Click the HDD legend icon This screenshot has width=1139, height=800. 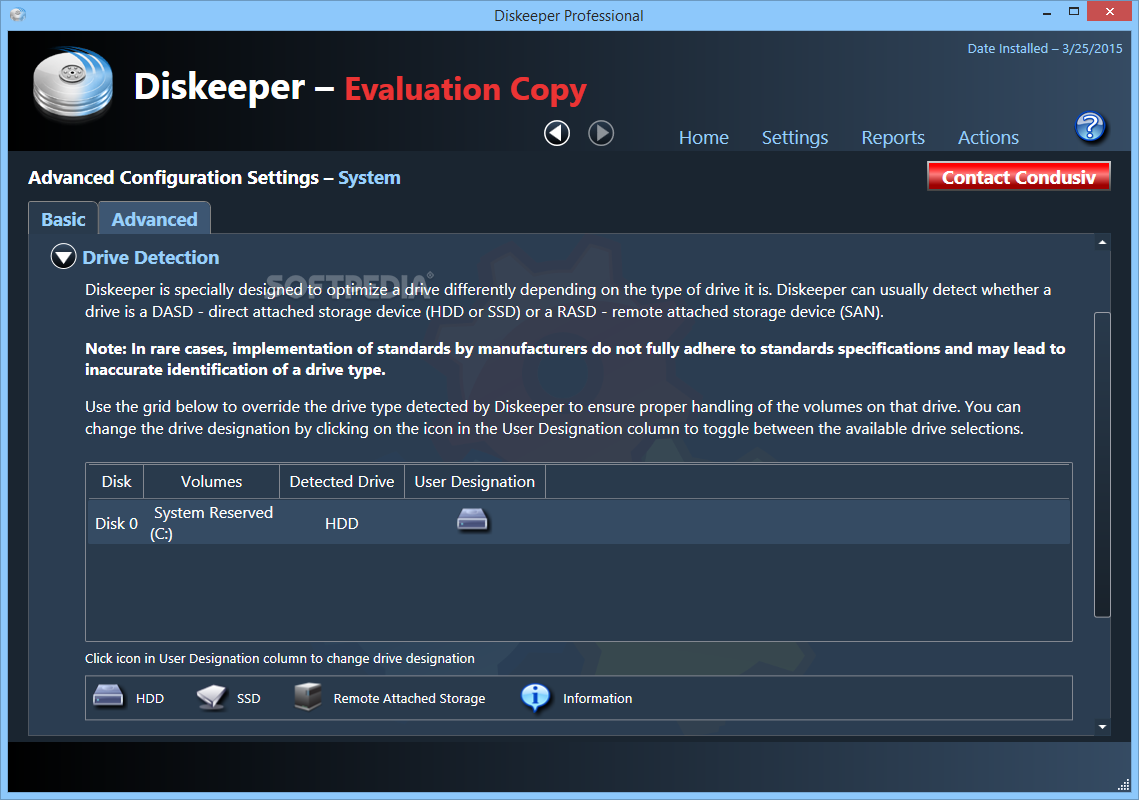tap(108, 695)
